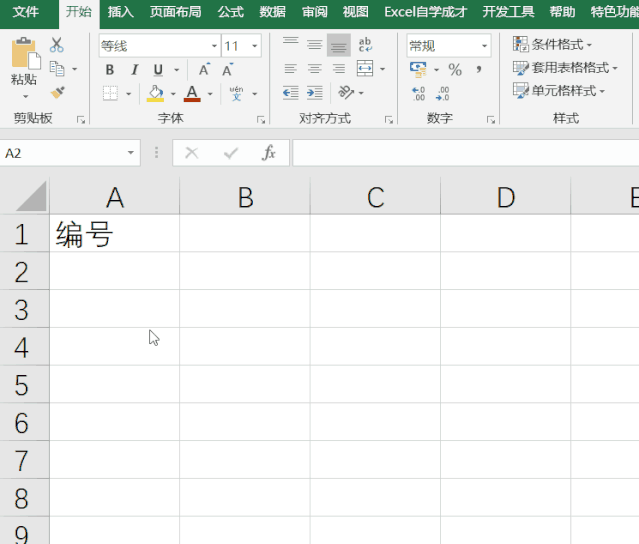Click the phonetic guide (wén) icon
This screenshot has width=639, height=544.
tap(236, 93)
